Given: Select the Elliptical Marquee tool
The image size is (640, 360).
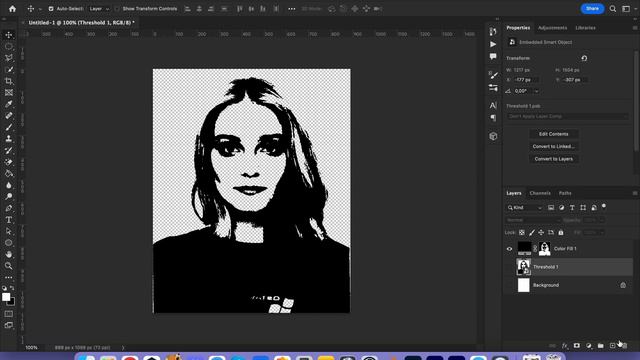Looking at the screenshot, I should pos(9,47).
